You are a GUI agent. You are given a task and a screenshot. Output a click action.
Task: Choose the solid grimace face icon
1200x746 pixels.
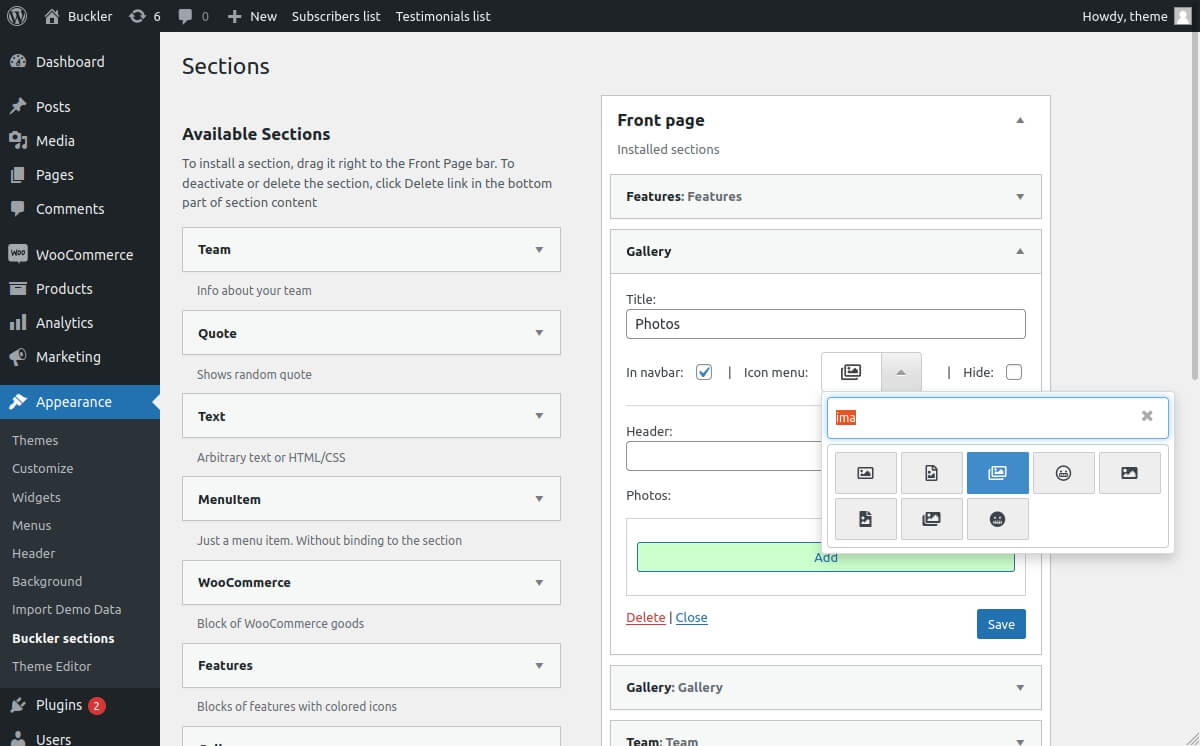[997, 519]
